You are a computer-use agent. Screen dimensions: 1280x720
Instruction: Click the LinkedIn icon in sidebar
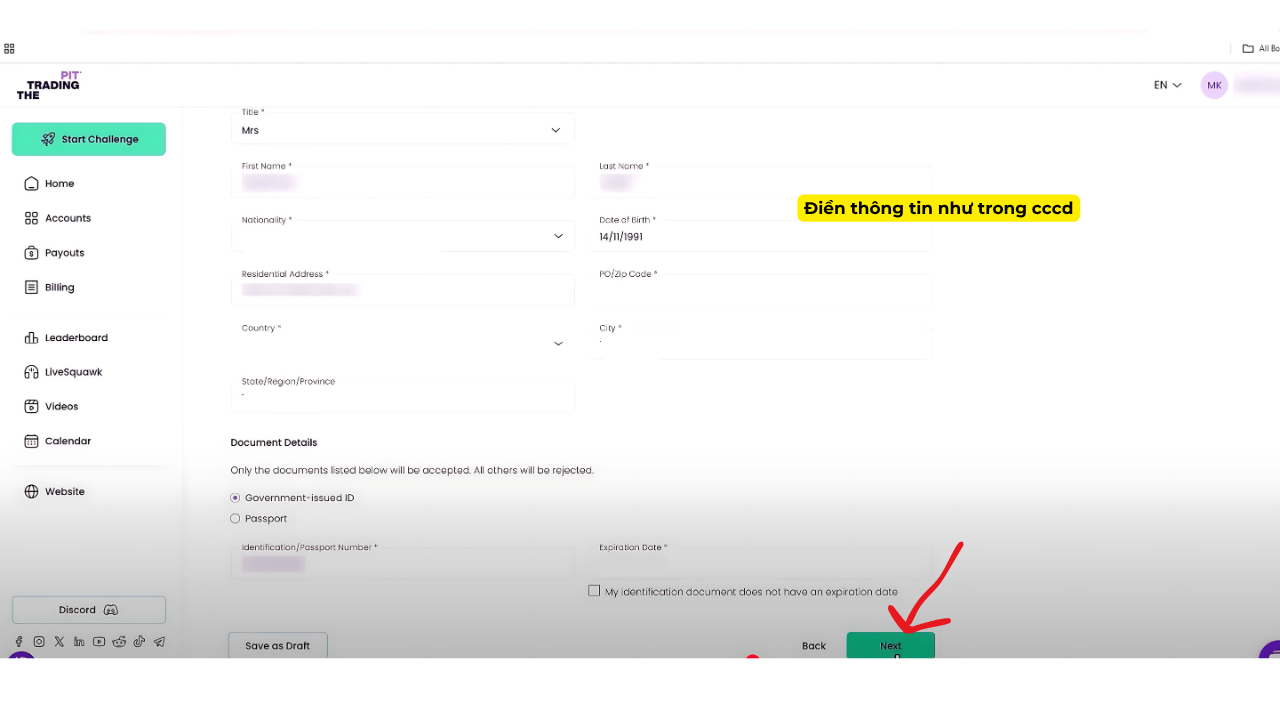(79, 642)
